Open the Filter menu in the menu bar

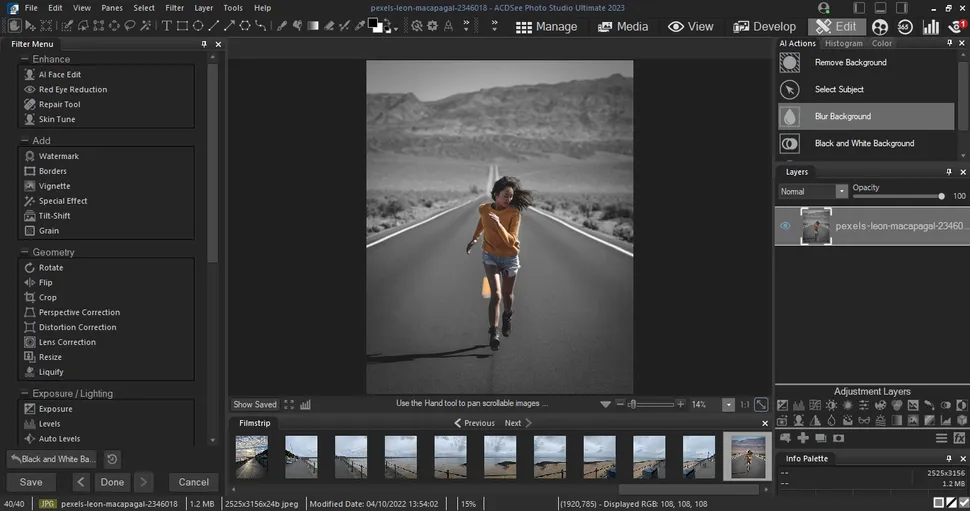coord(174,7)
